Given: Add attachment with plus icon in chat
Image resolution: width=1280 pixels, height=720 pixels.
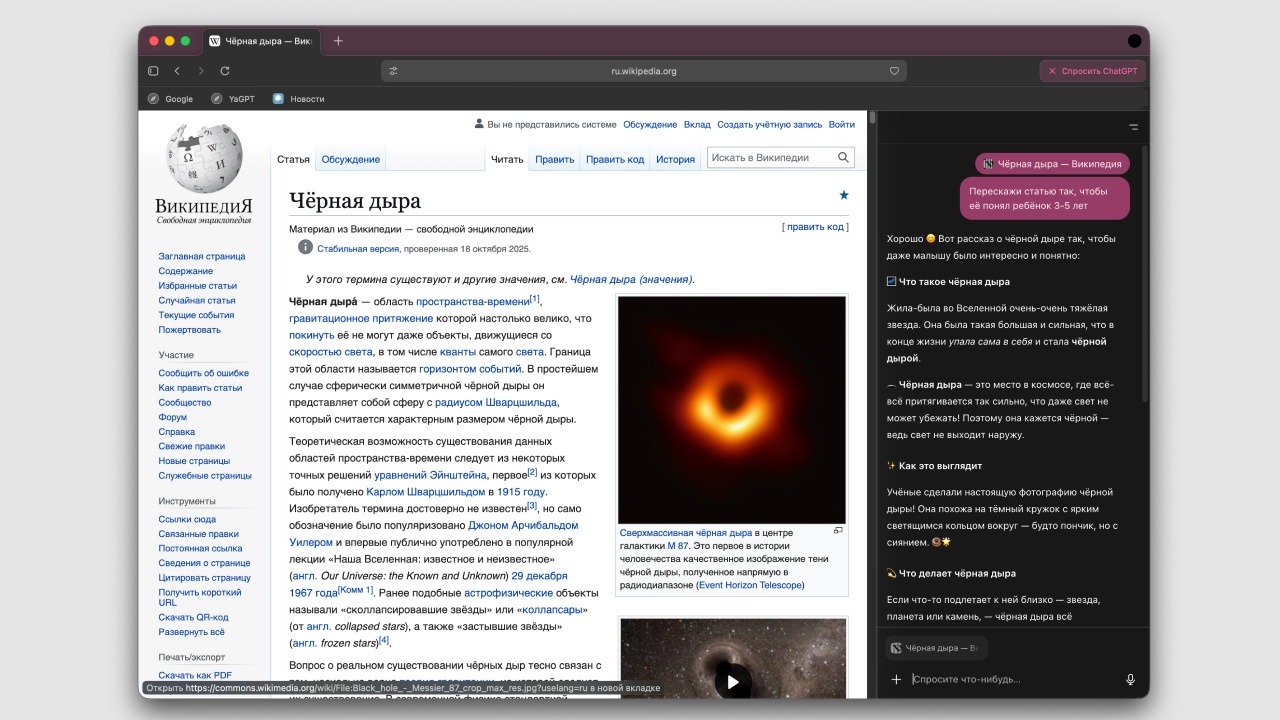Looking at the screenshot, I should [896, 680].
